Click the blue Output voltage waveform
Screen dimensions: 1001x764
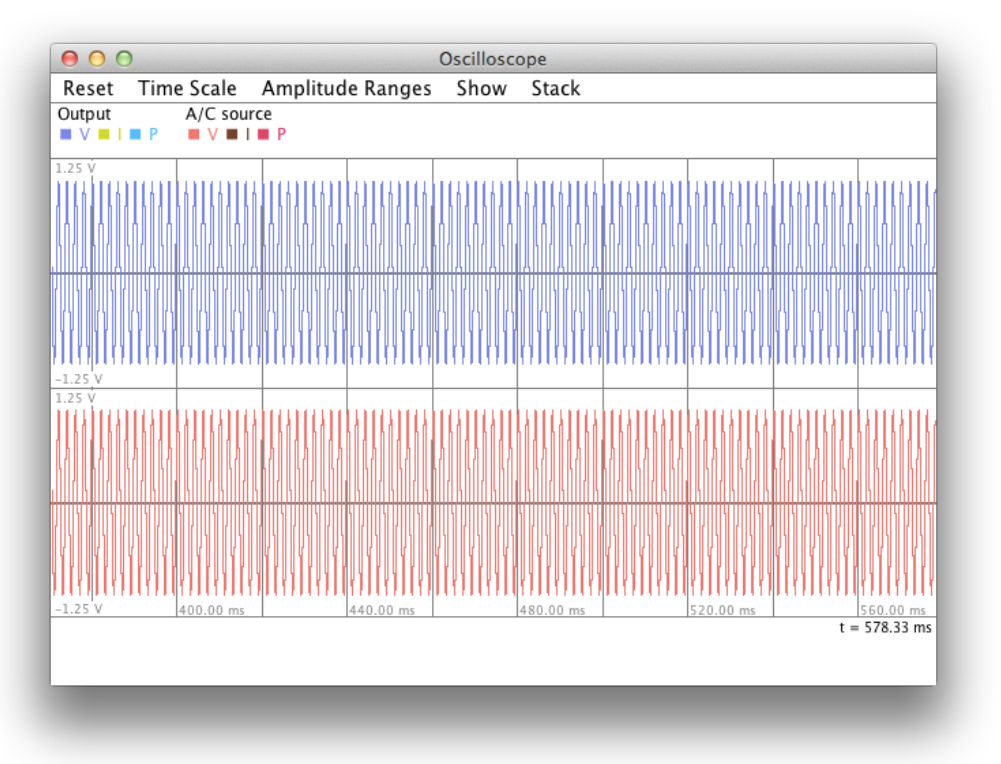click(x=493, y=273)
